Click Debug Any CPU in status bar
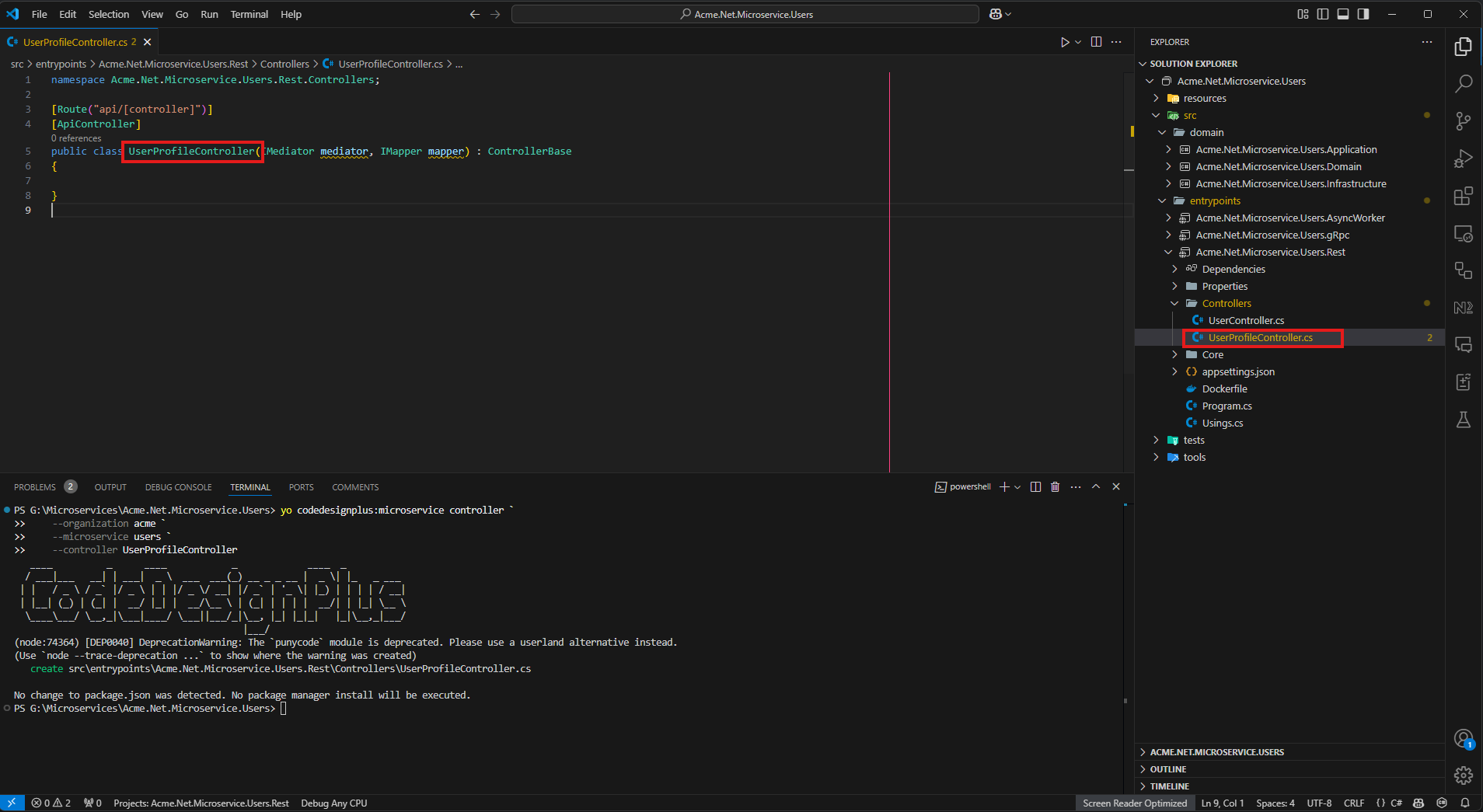Viewport: 1483px width, 812px height. pyautogui.click(x=334, y=803)
